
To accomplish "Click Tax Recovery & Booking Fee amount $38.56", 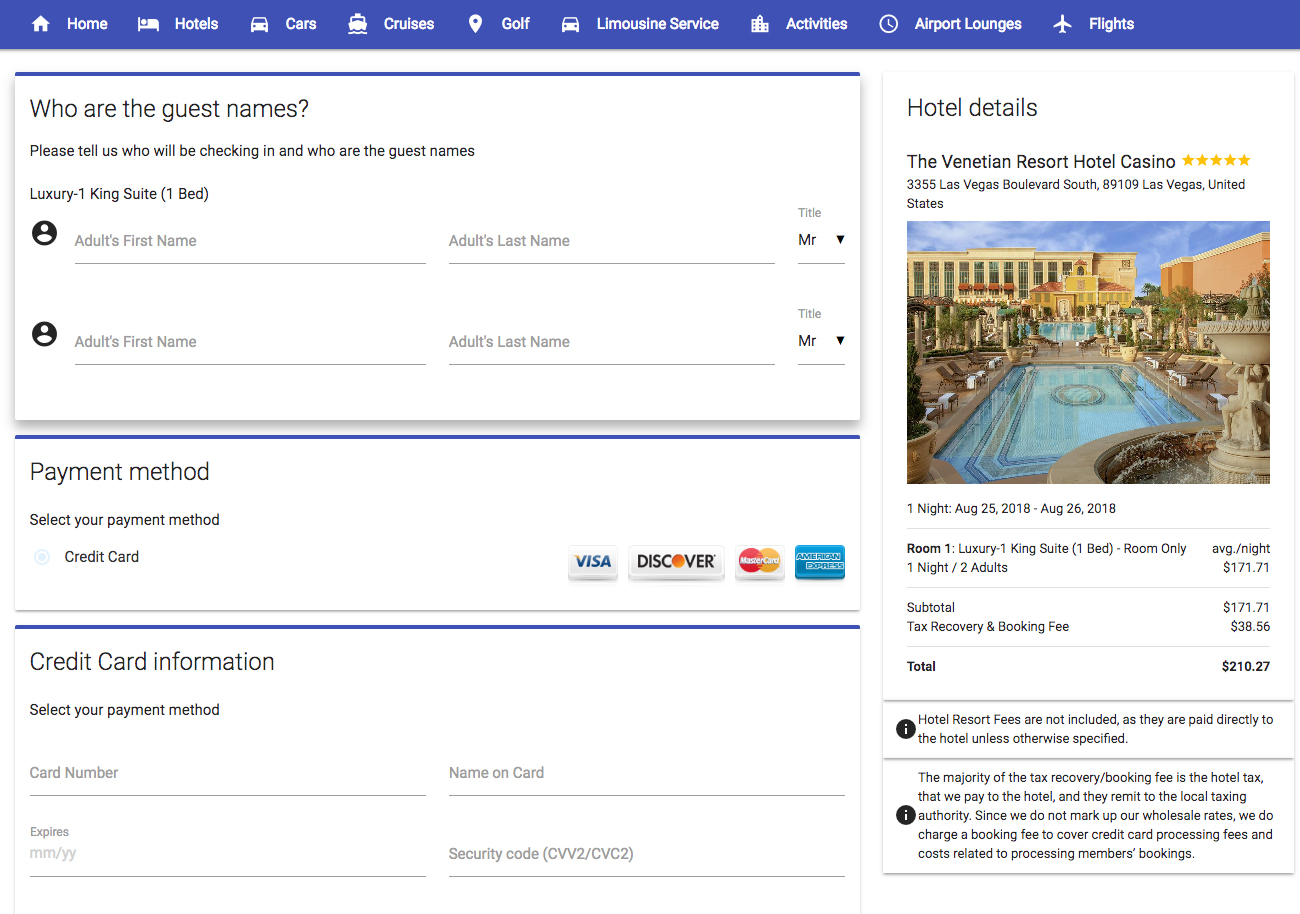I will (1250, 627).
